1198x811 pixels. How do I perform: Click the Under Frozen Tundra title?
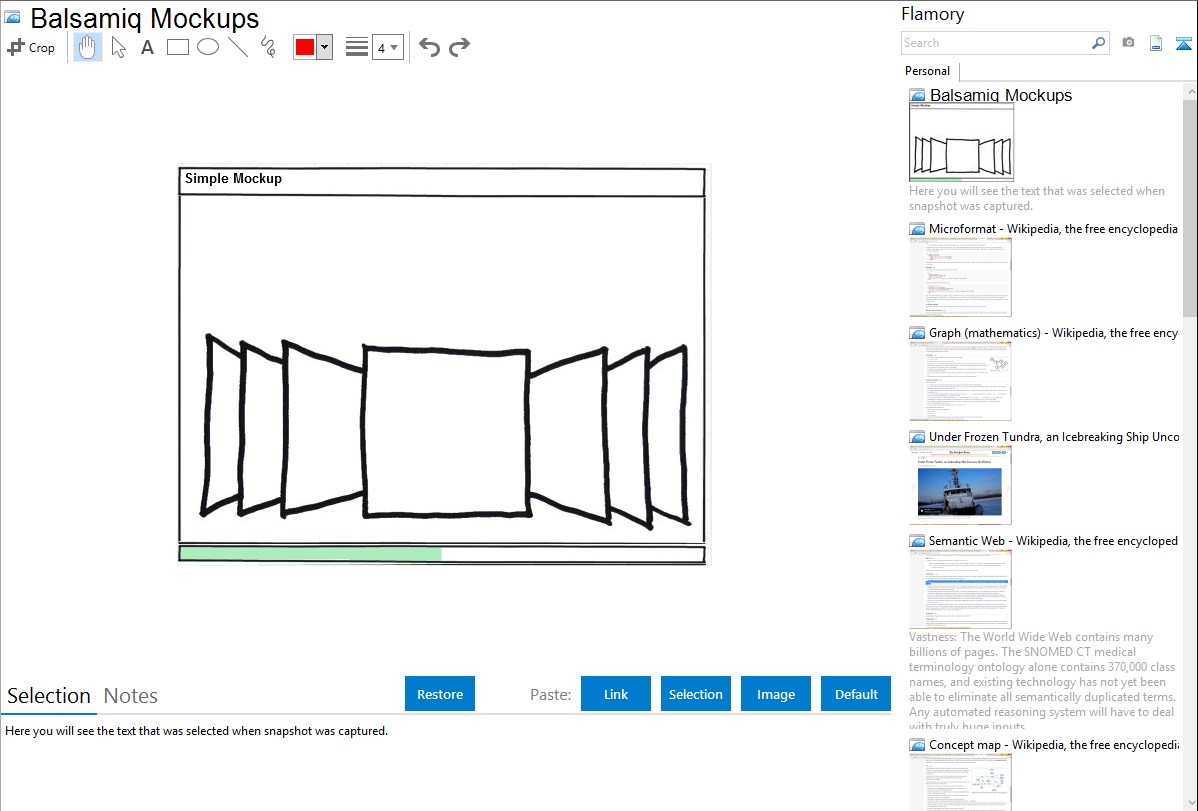(1054, 436)
